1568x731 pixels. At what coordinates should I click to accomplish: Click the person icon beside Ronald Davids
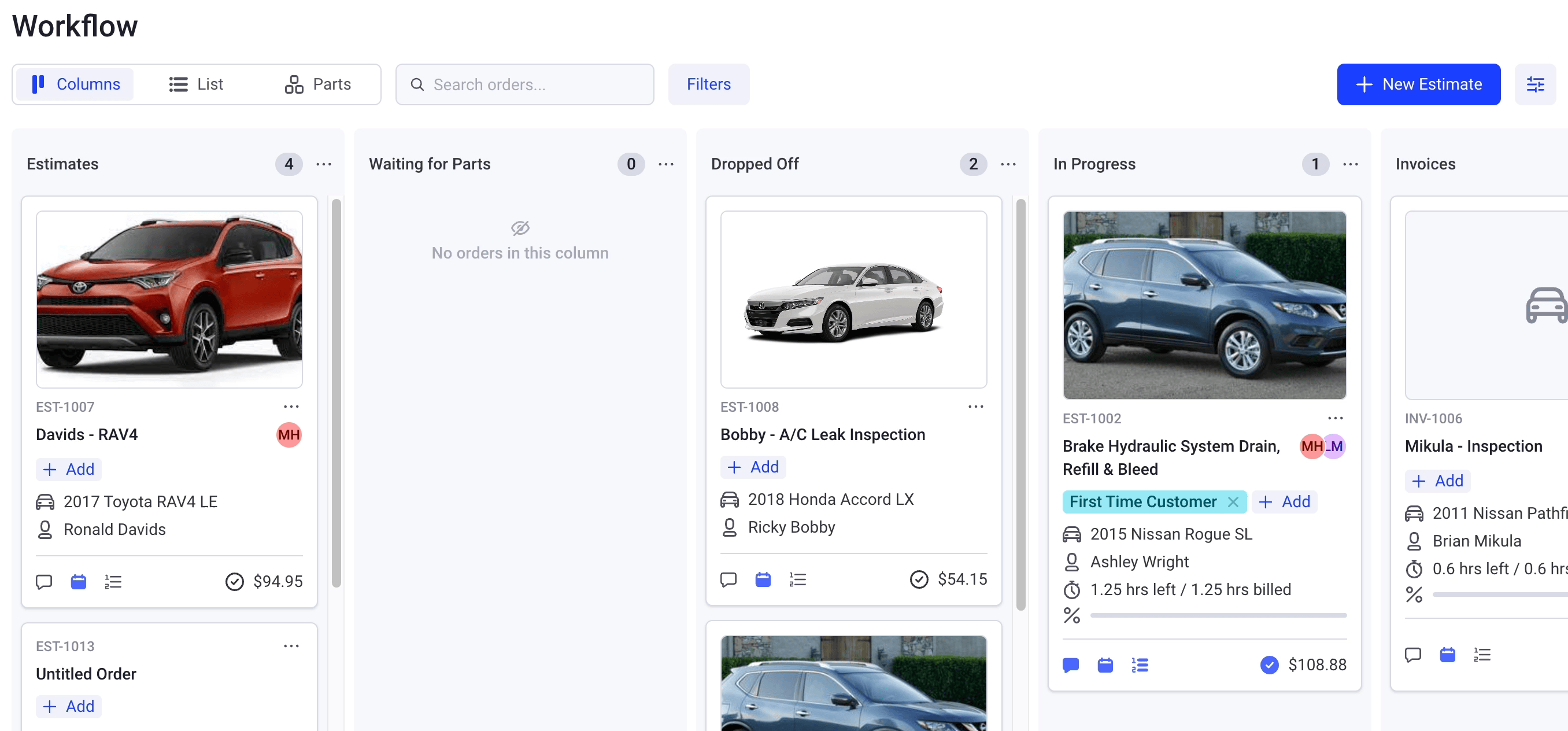coord(45,530)
